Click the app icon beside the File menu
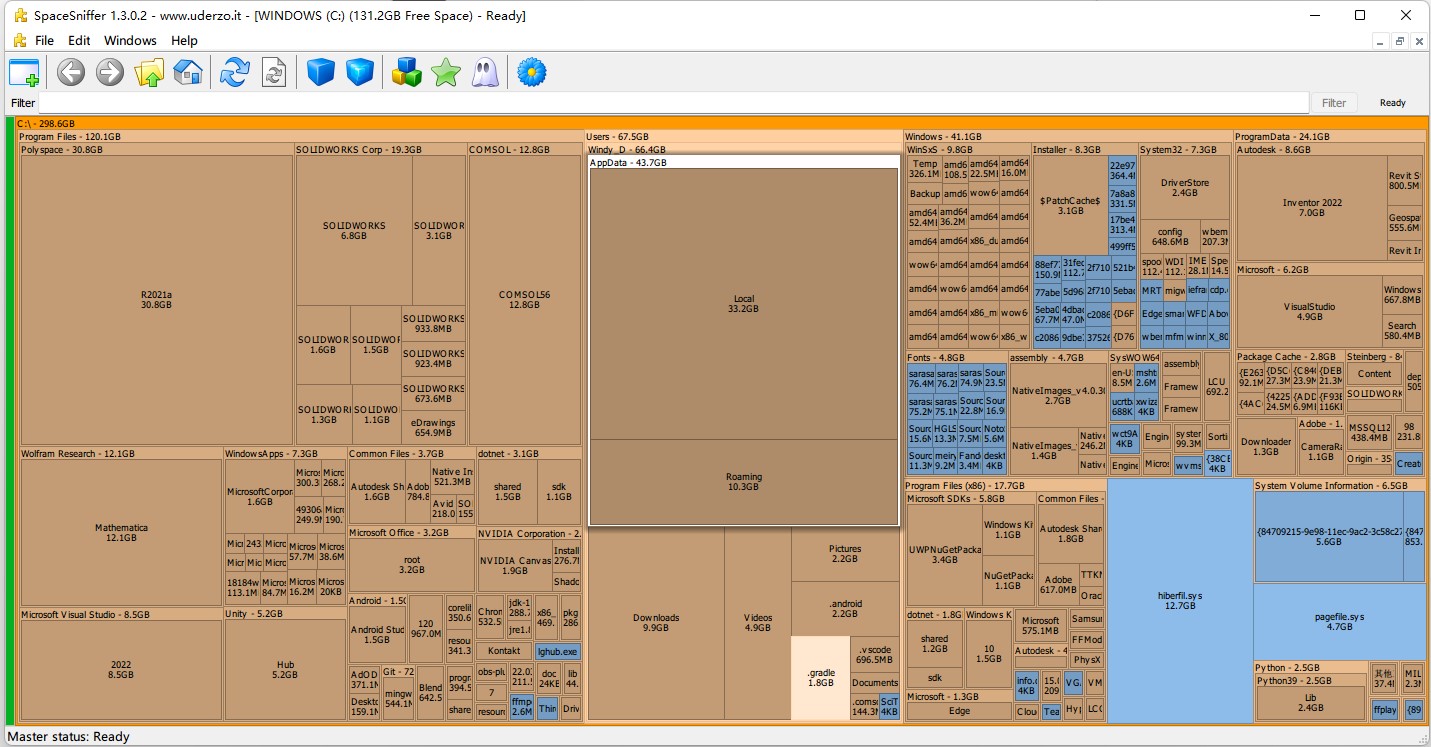 (x=19, y=40)
